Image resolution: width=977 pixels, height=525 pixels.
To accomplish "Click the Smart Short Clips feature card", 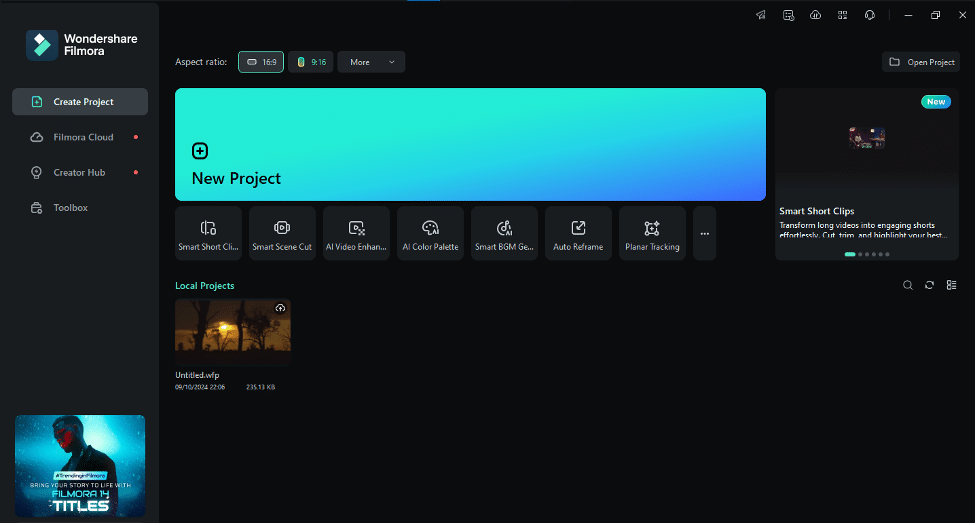I will [867, 174].
